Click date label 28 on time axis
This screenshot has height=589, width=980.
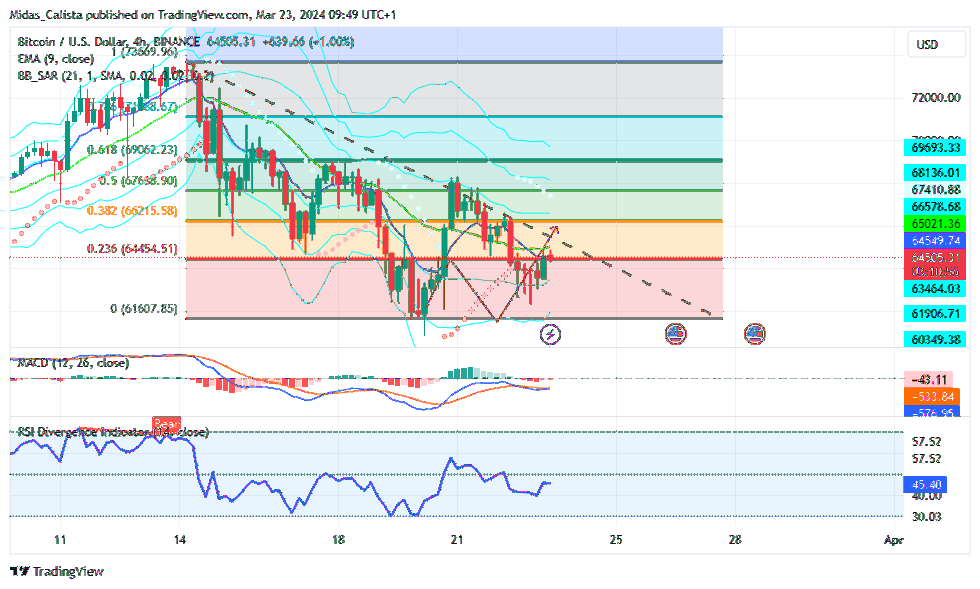735,540
